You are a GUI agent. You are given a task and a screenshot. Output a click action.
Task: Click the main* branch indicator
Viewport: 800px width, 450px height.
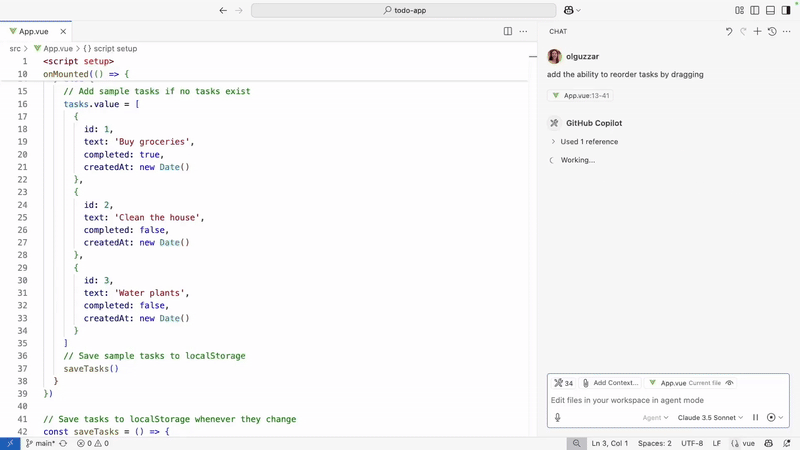pos(40,443)
